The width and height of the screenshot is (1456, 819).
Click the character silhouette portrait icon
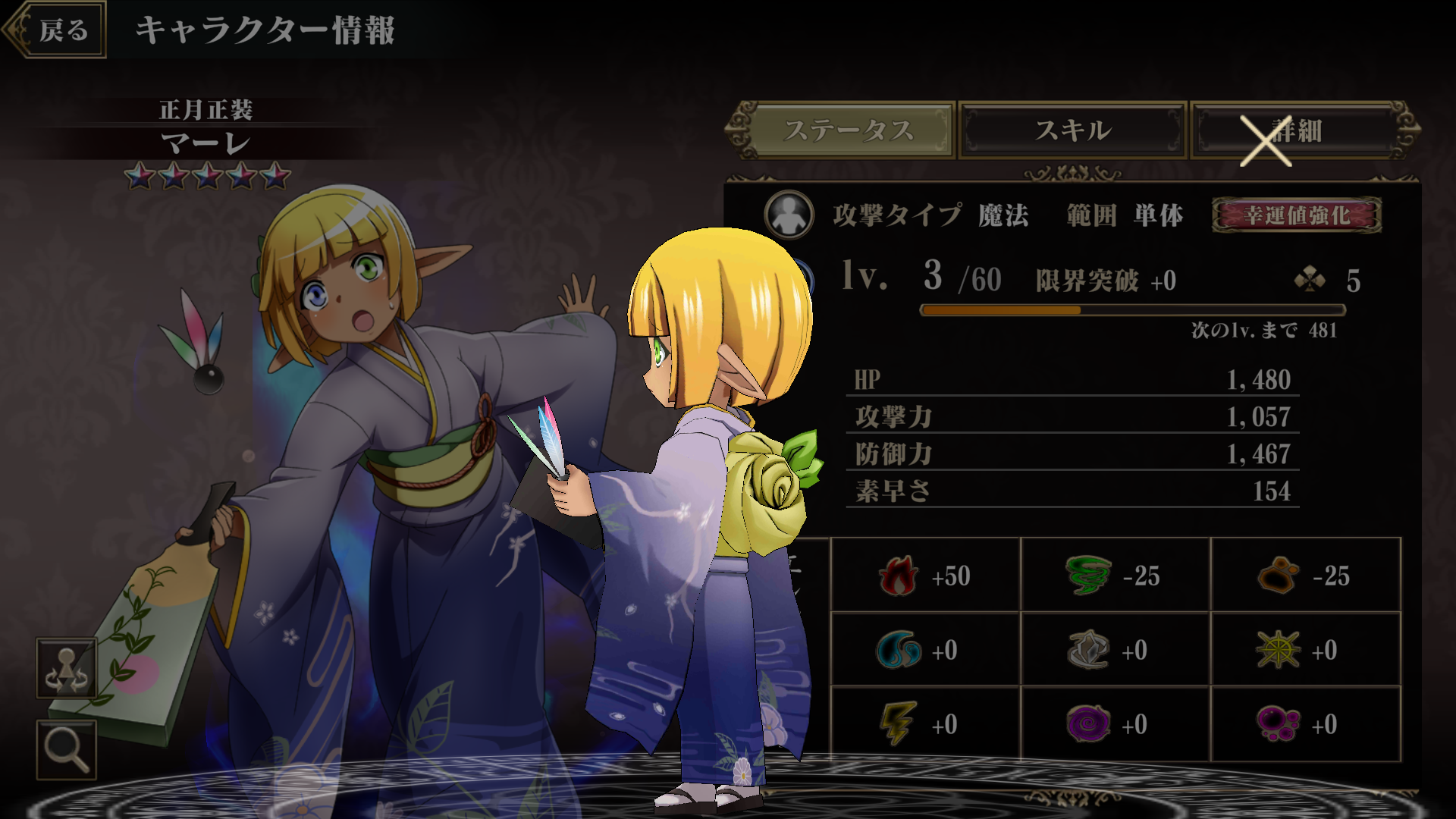pyautogui.click(x=789, y=215)
